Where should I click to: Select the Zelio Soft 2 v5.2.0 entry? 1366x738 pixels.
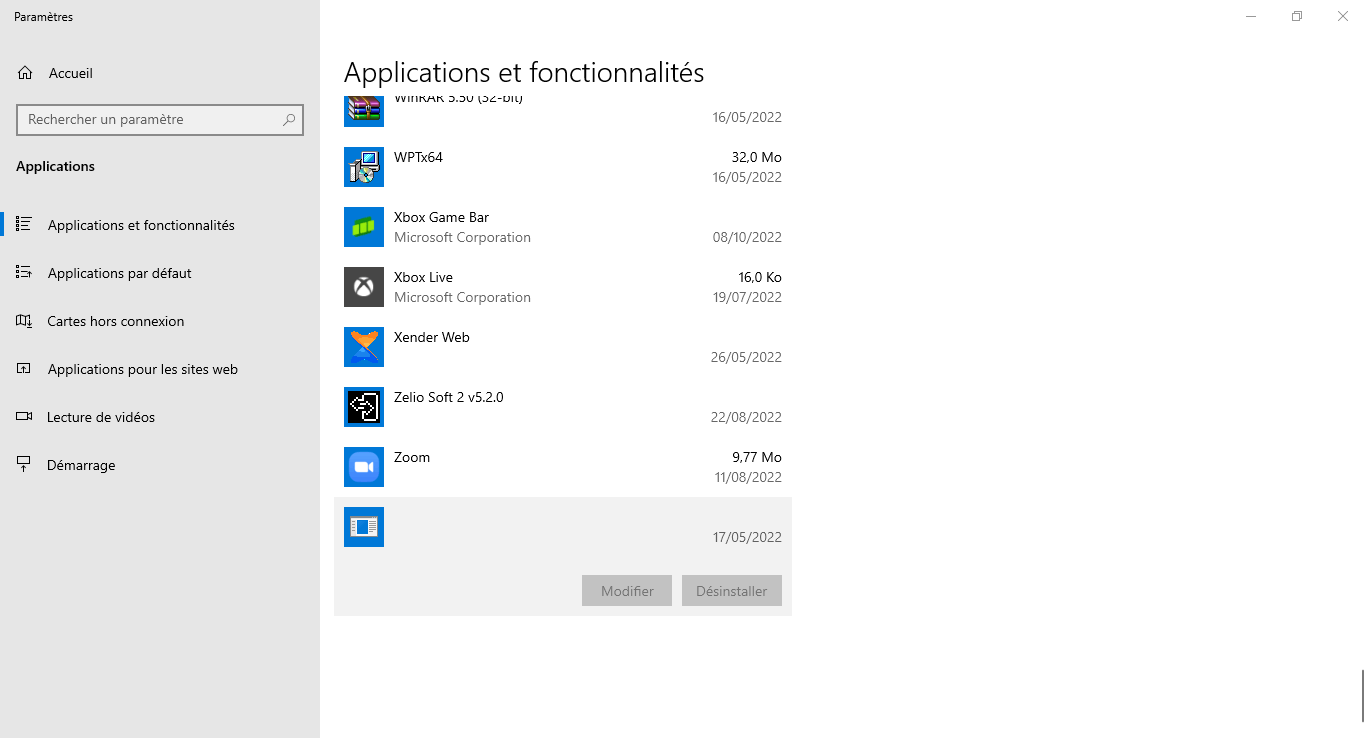click(449, 397)
